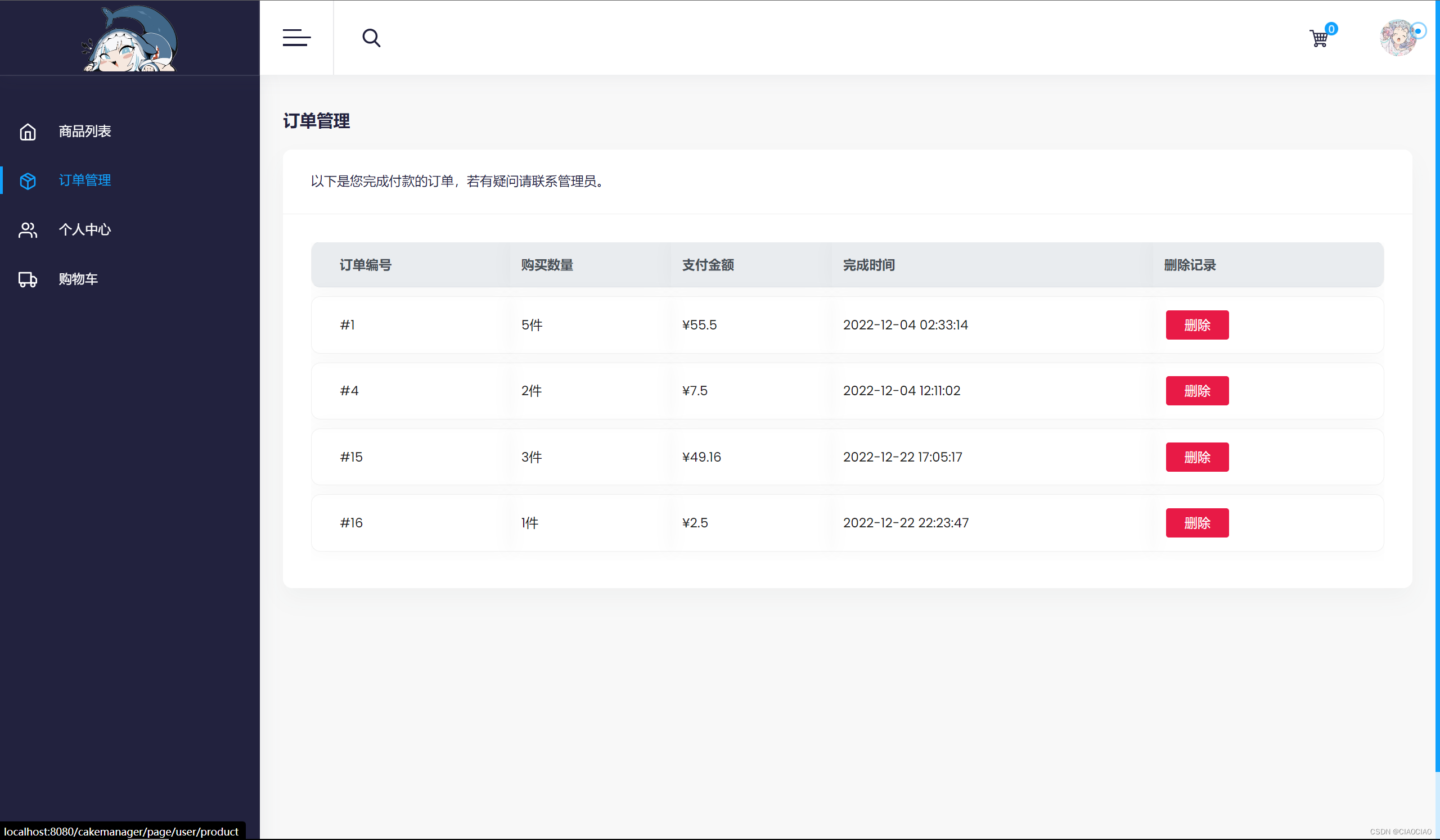The width and height of the screenshot is (1440, 840).
Task: Click the cart badge showing 0
Action: click(1331, 29)
